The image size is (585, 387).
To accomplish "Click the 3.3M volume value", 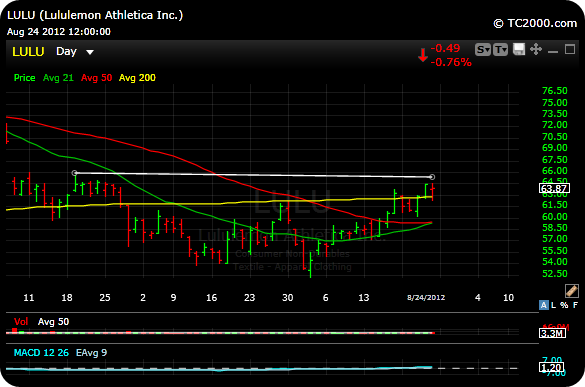I will [552, 333].
